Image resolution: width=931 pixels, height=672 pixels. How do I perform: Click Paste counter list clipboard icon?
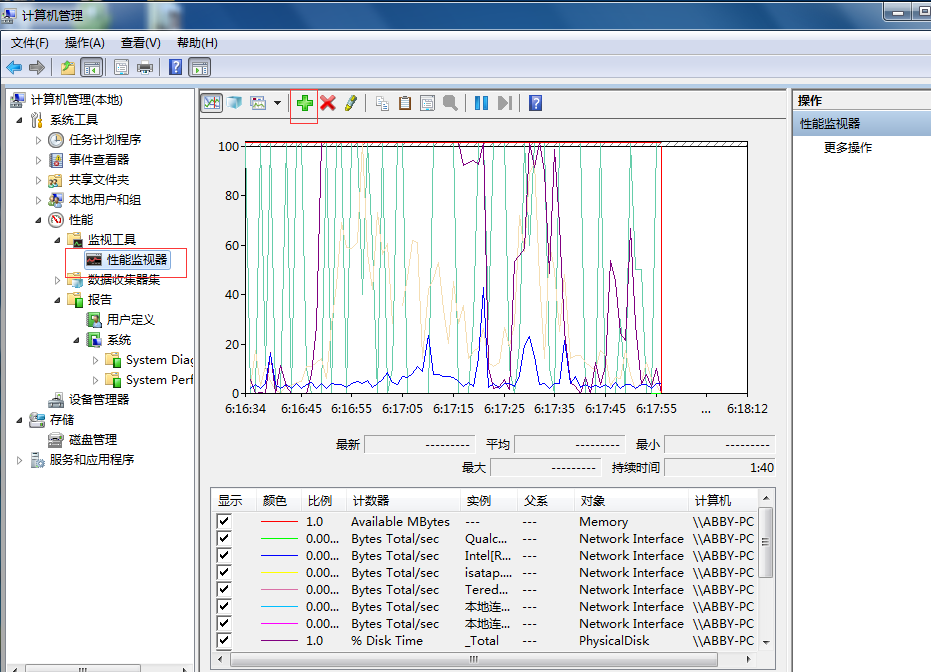[405, 103]
